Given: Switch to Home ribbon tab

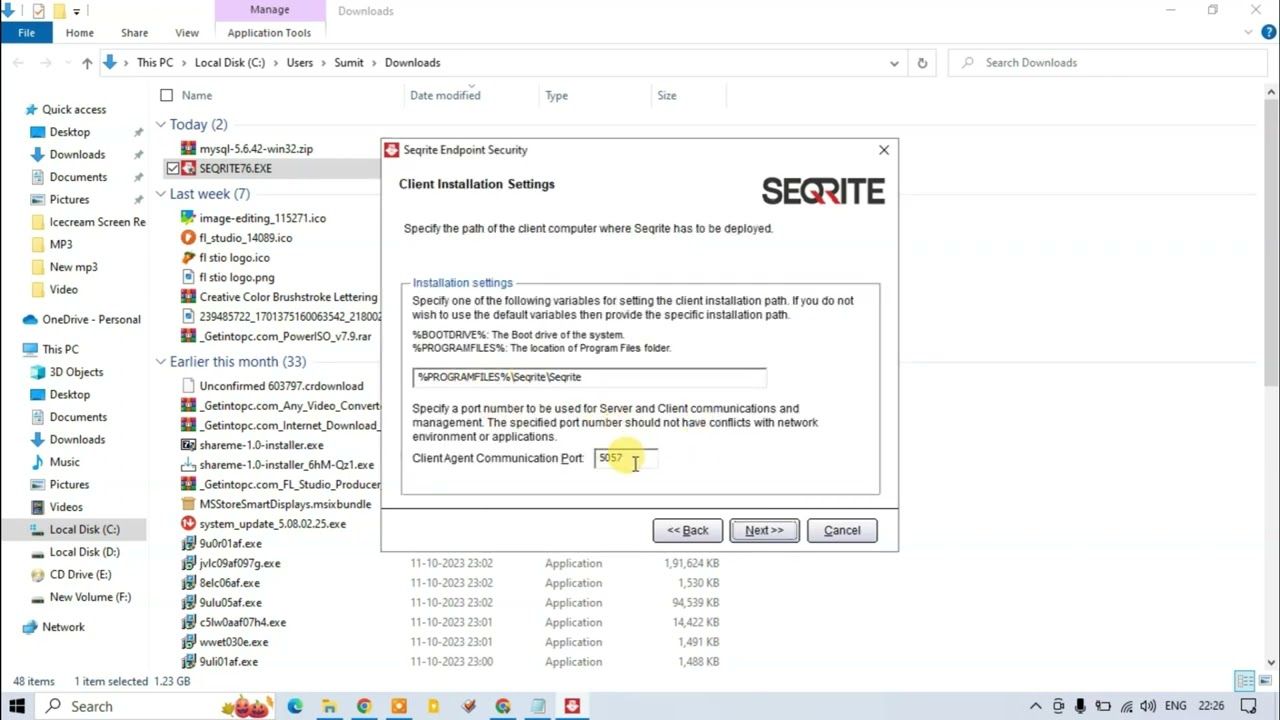Looking at the screenshot, I should coord(79,33).
